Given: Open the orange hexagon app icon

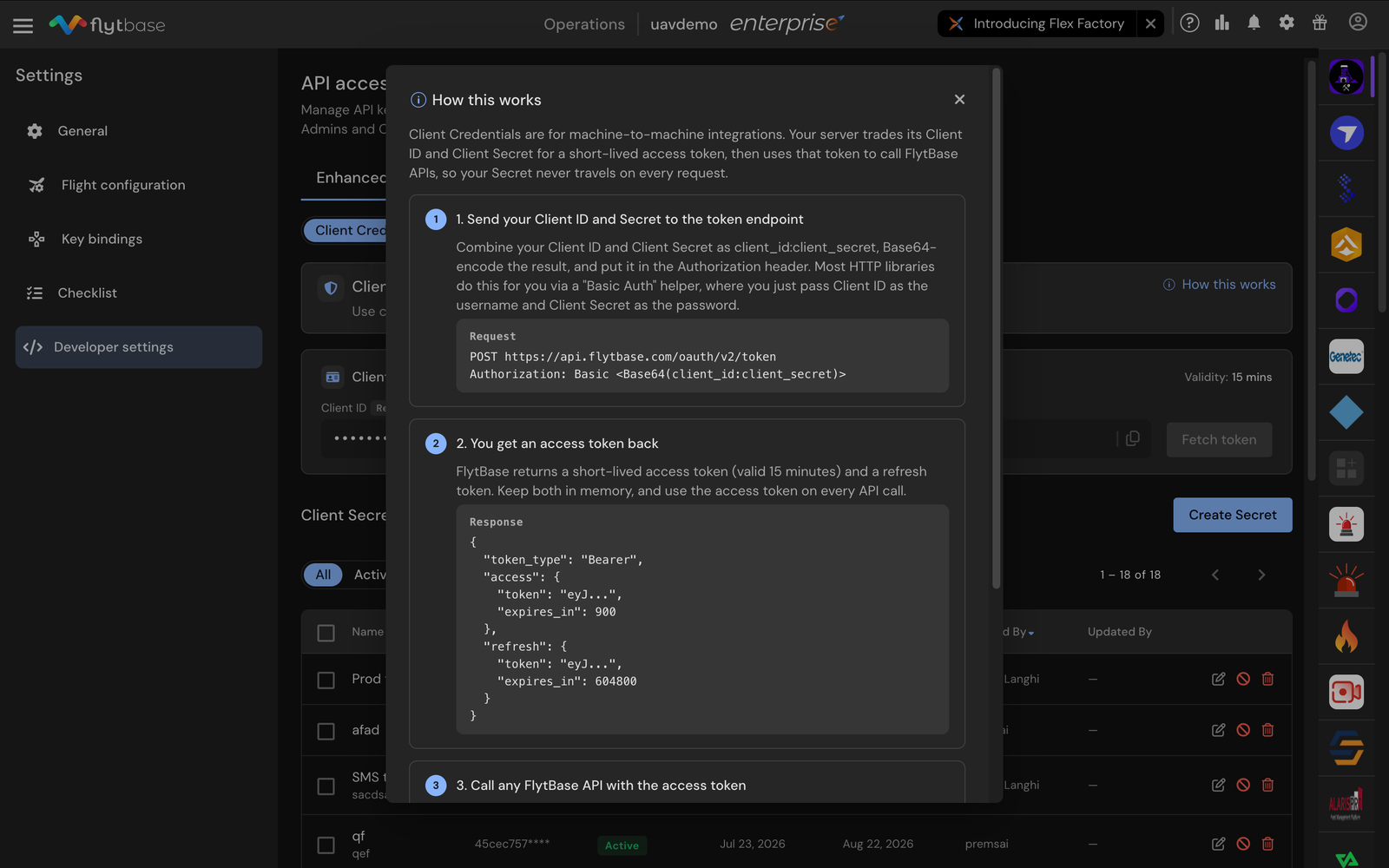Looking at the screenshot, I should point(1346,245).
